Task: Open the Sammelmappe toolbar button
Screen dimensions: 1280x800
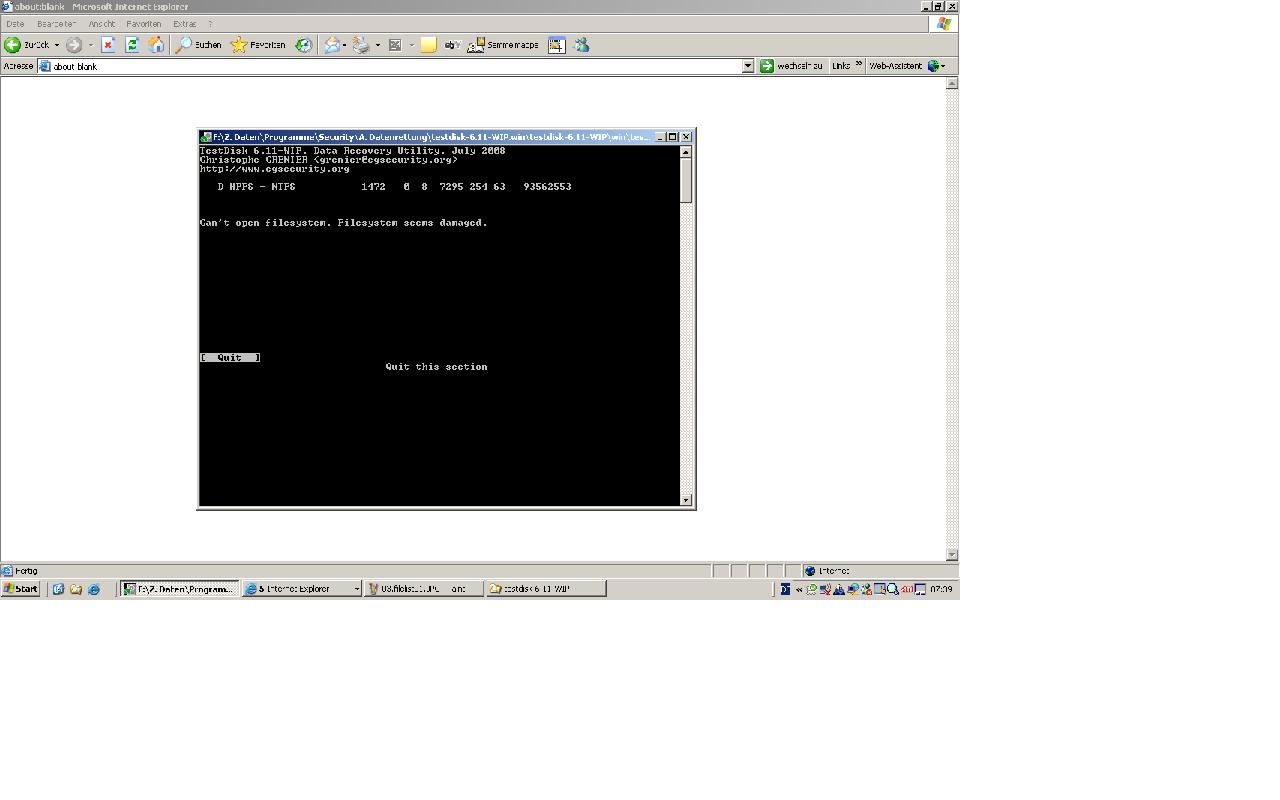Action: coord(503,45)
